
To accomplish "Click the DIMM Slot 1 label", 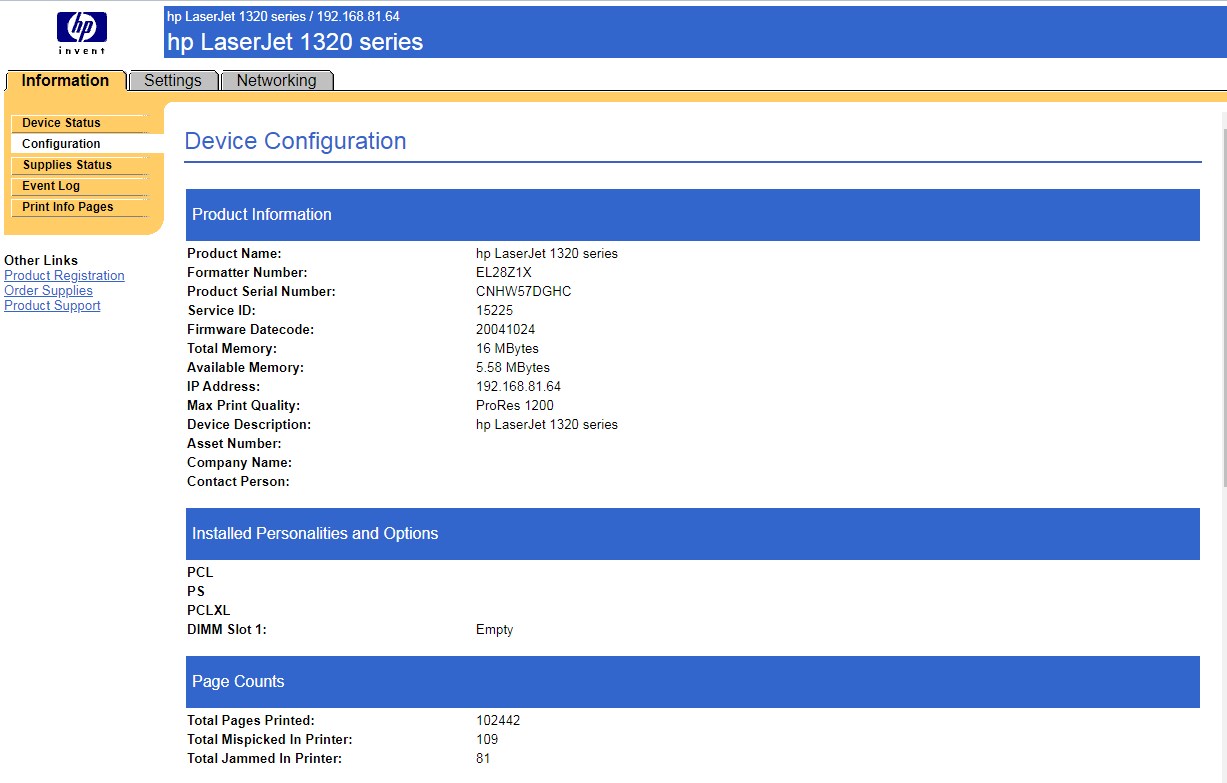I will pos(227,630).
